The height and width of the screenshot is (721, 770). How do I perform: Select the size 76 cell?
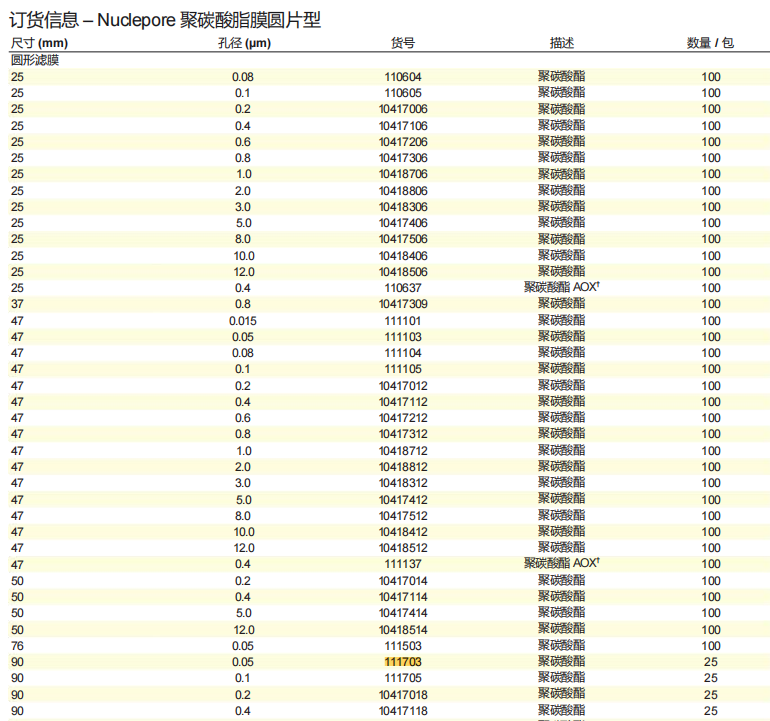click(17, 646)
